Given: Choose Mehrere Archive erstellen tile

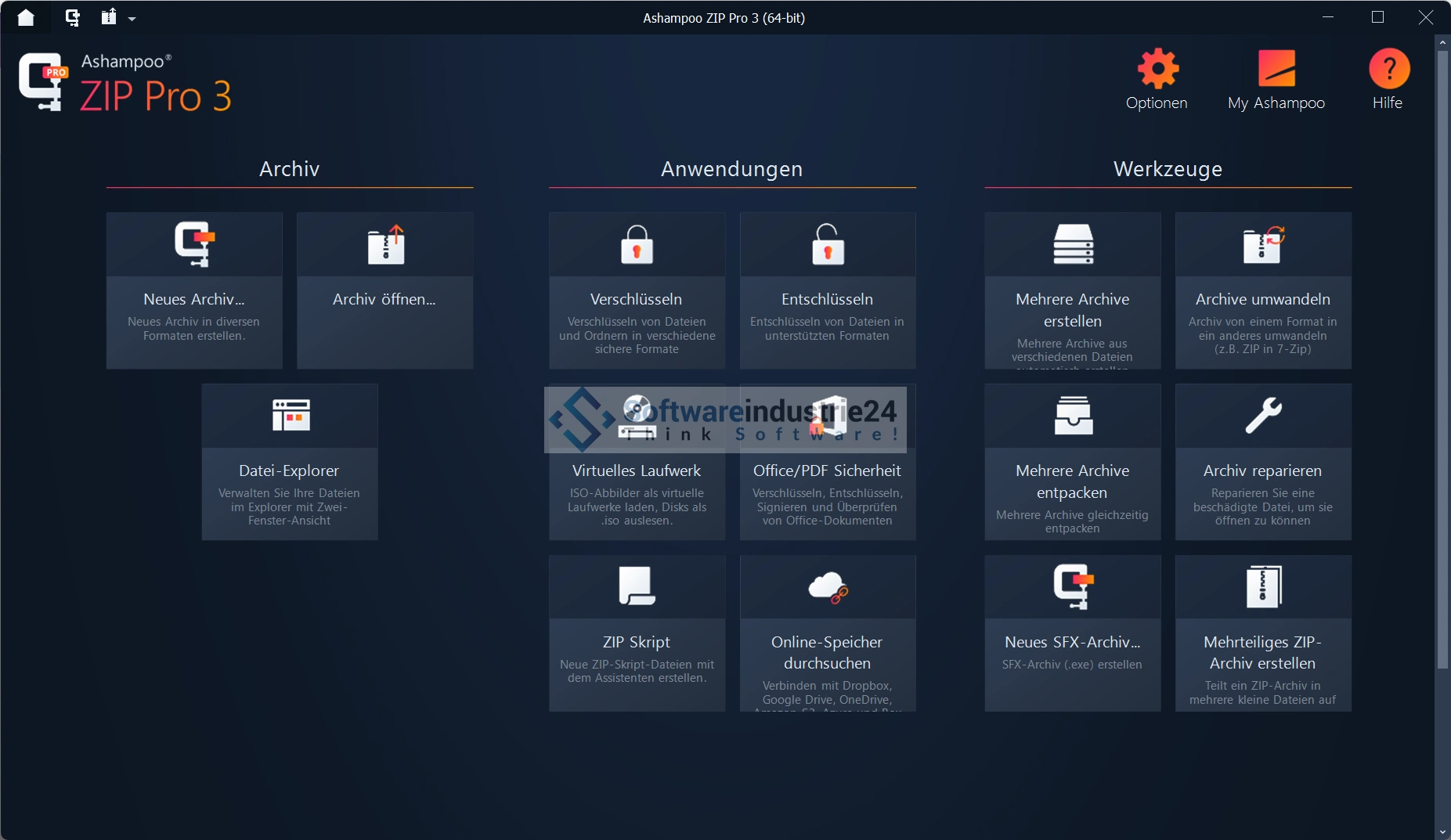Looking at the screenshot, I should (x=1072, y=290).
